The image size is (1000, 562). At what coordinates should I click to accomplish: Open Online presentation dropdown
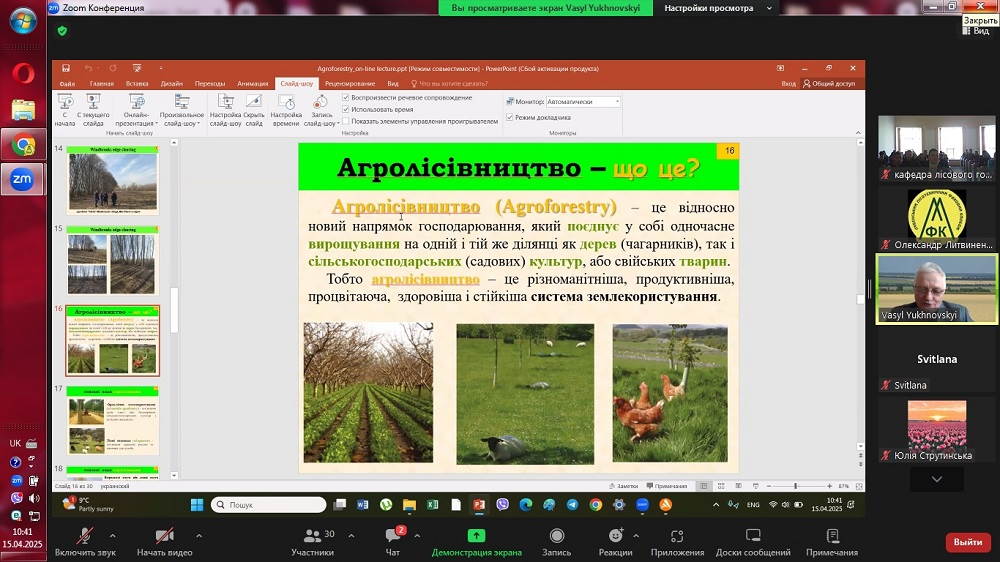(136, 110)
